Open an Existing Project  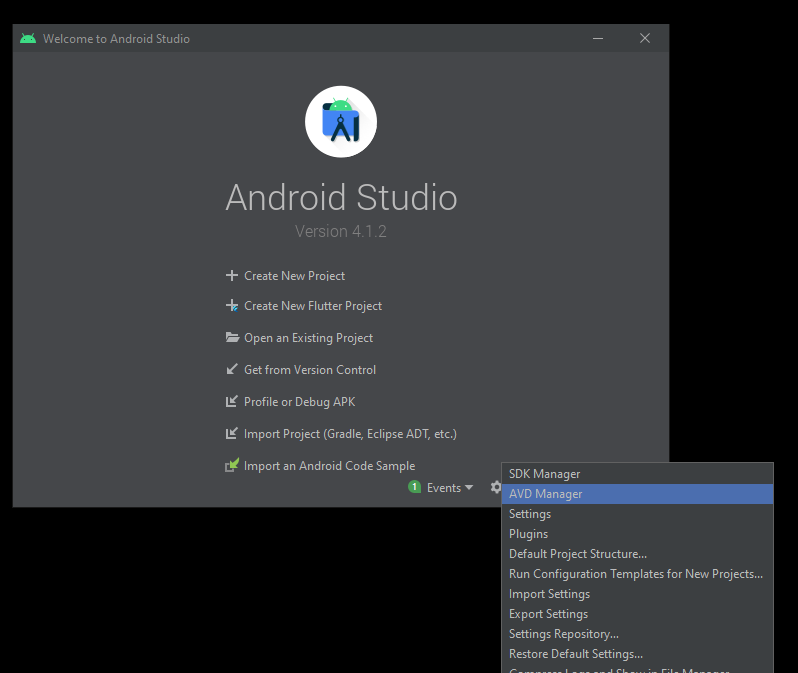(308, 338)
